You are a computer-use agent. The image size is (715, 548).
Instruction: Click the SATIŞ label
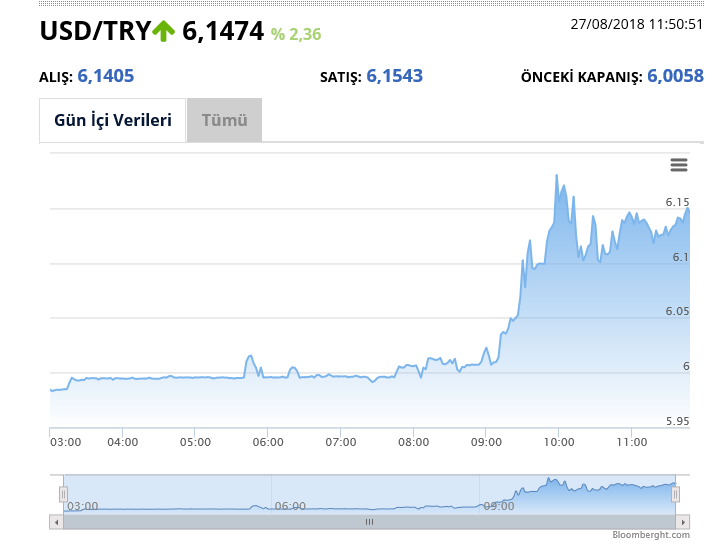(x=341, y=78)
